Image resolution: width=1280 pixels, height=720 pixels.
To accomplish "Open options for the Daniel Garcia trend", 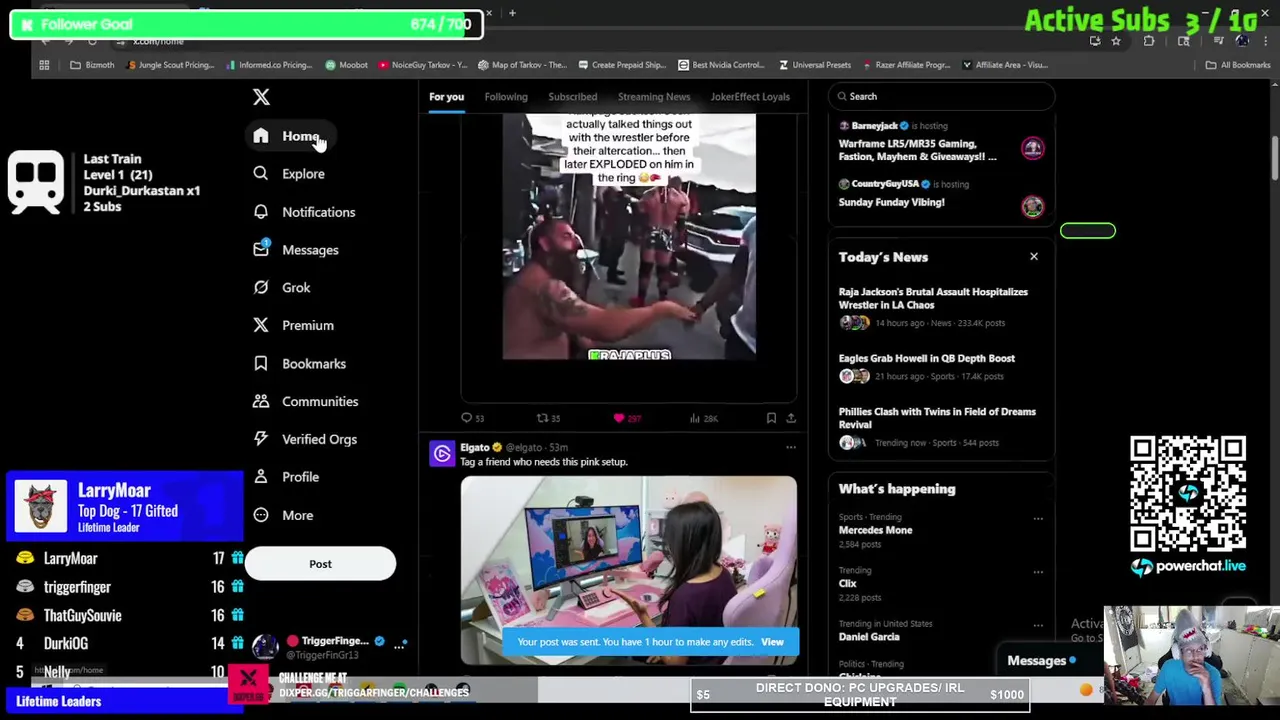I will pyautogui.click(x=1038, y=626).
